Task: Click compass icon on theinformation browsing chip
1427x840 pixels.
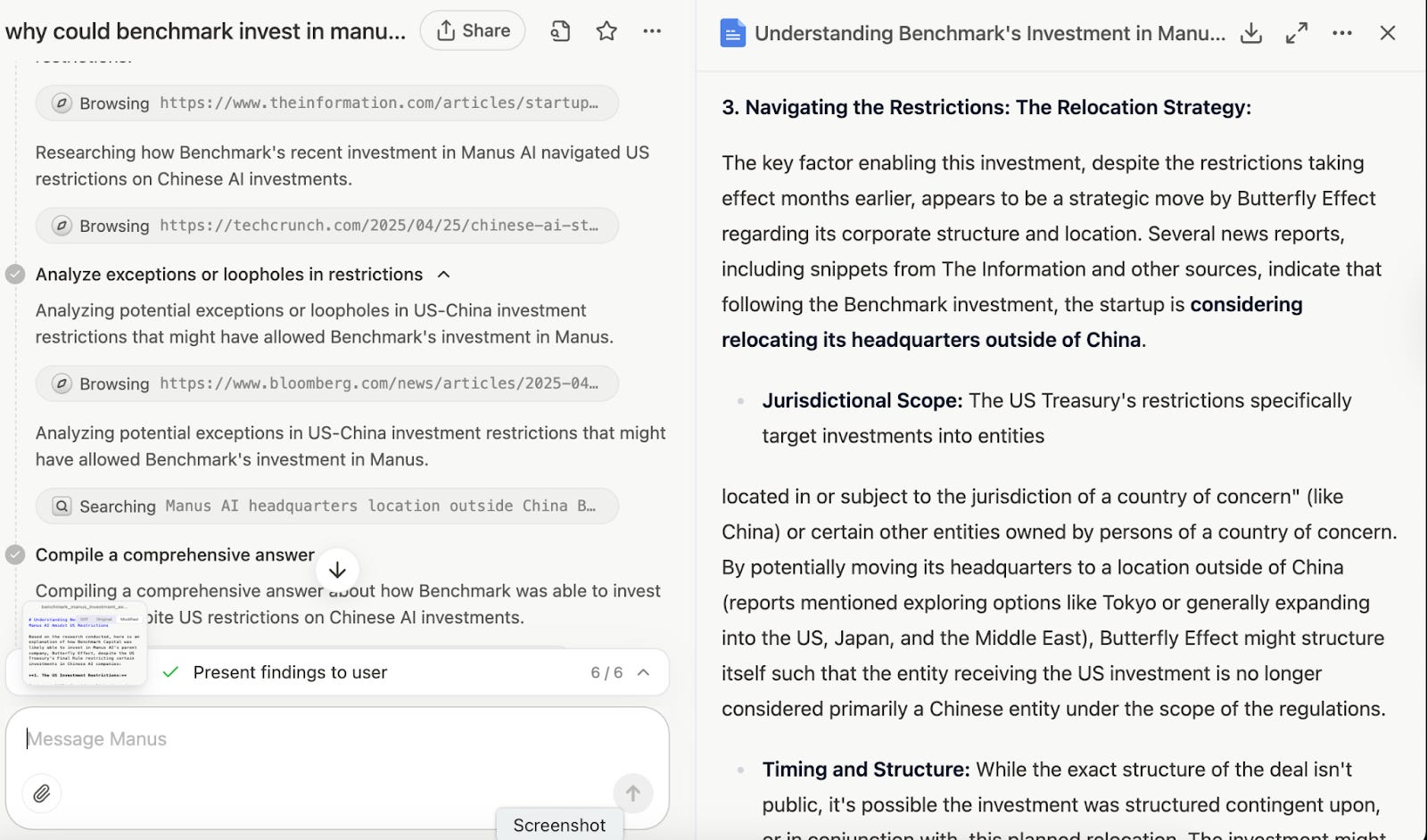Action: click(62, 103)
